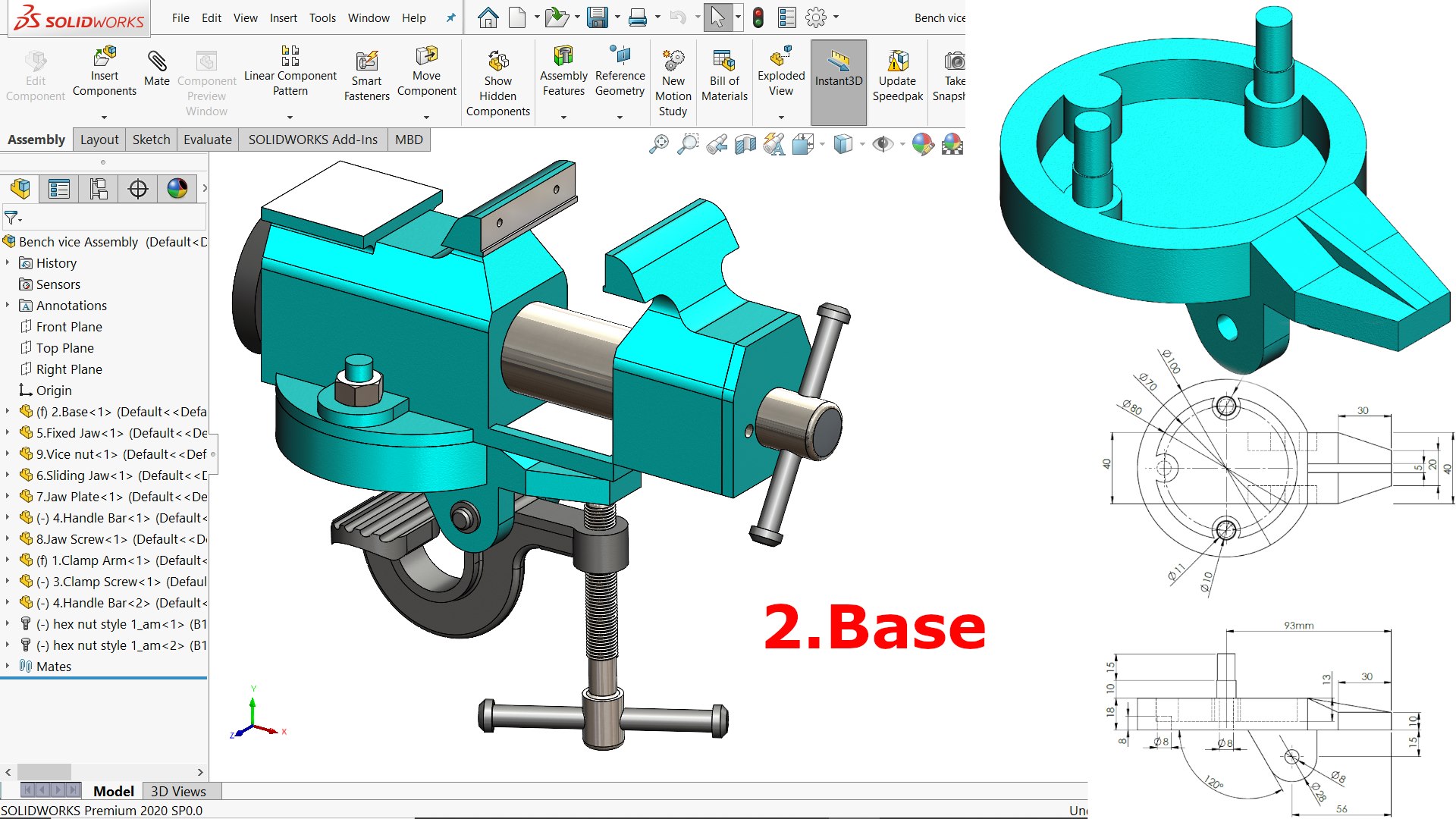The height and width of the screenshot is (819, 1456).
Task: Select Front Plane in feature tree
Action: (69, 327)
